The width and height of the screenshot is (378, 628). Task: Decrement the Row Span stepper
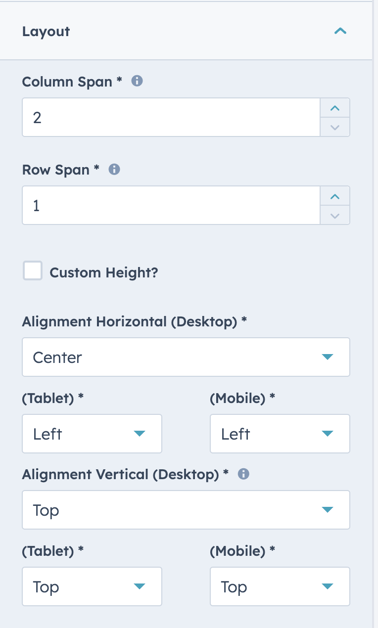pyautogui.click(x=335, y=215)
